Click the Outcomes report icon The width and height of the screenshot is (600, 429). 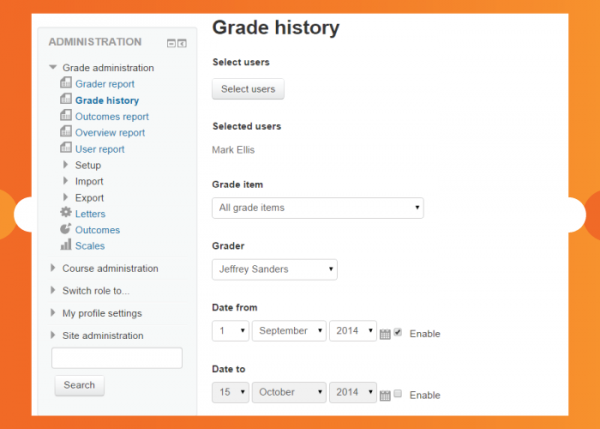pyautogui.click(x=66, y=116)
